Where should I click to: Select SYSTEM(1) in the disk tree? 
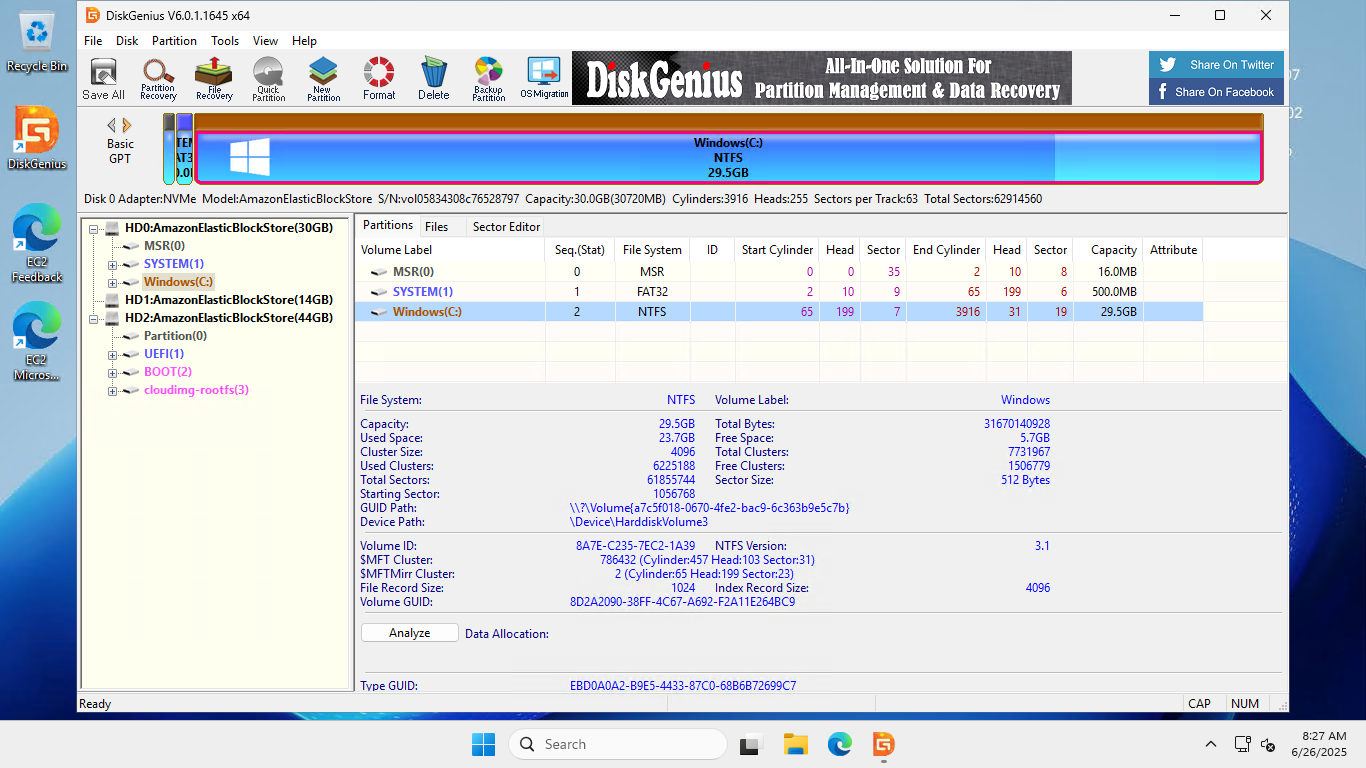[x=174, y=264]
